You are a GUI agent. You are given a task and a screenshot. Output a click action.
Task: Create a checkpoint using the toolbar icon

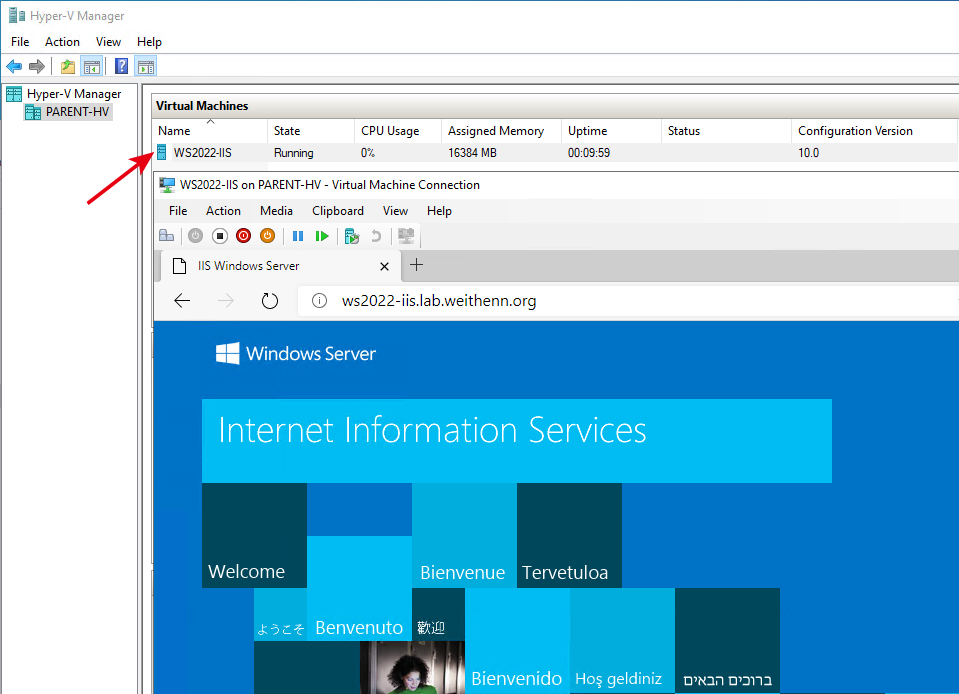pos(352,236)
